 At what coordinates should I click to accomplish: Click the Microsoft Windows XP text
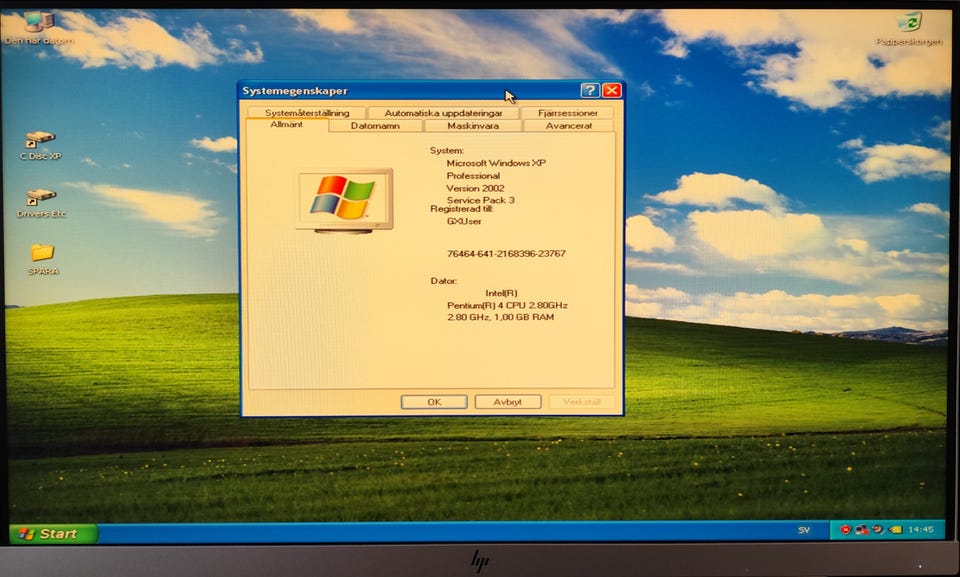point(496,163)
